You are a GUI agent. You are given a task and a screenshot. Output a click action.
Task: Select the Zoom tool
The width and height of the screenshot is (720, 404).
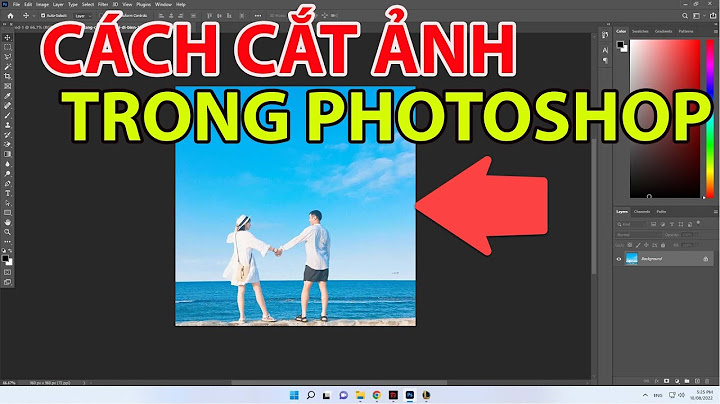tap(7, 232)
